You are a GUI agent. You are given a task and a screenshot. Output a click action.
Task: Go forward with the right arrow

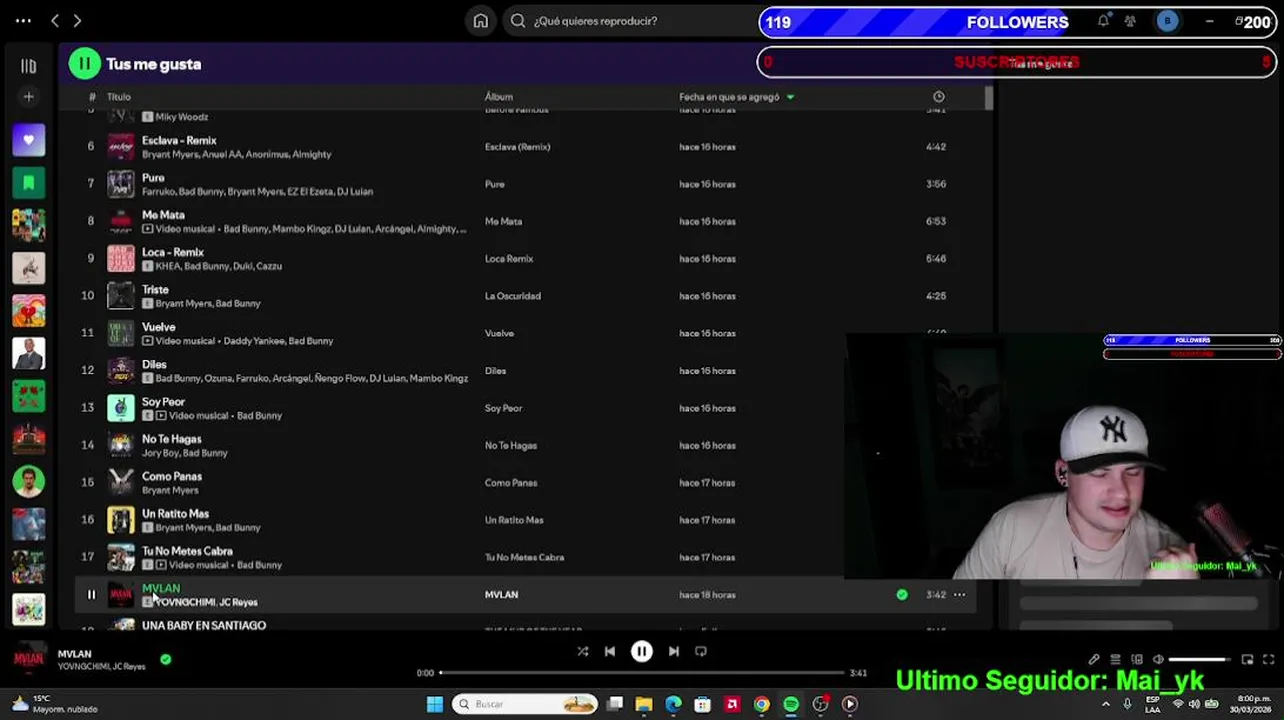pyautogui.click(x=77, y=20)
